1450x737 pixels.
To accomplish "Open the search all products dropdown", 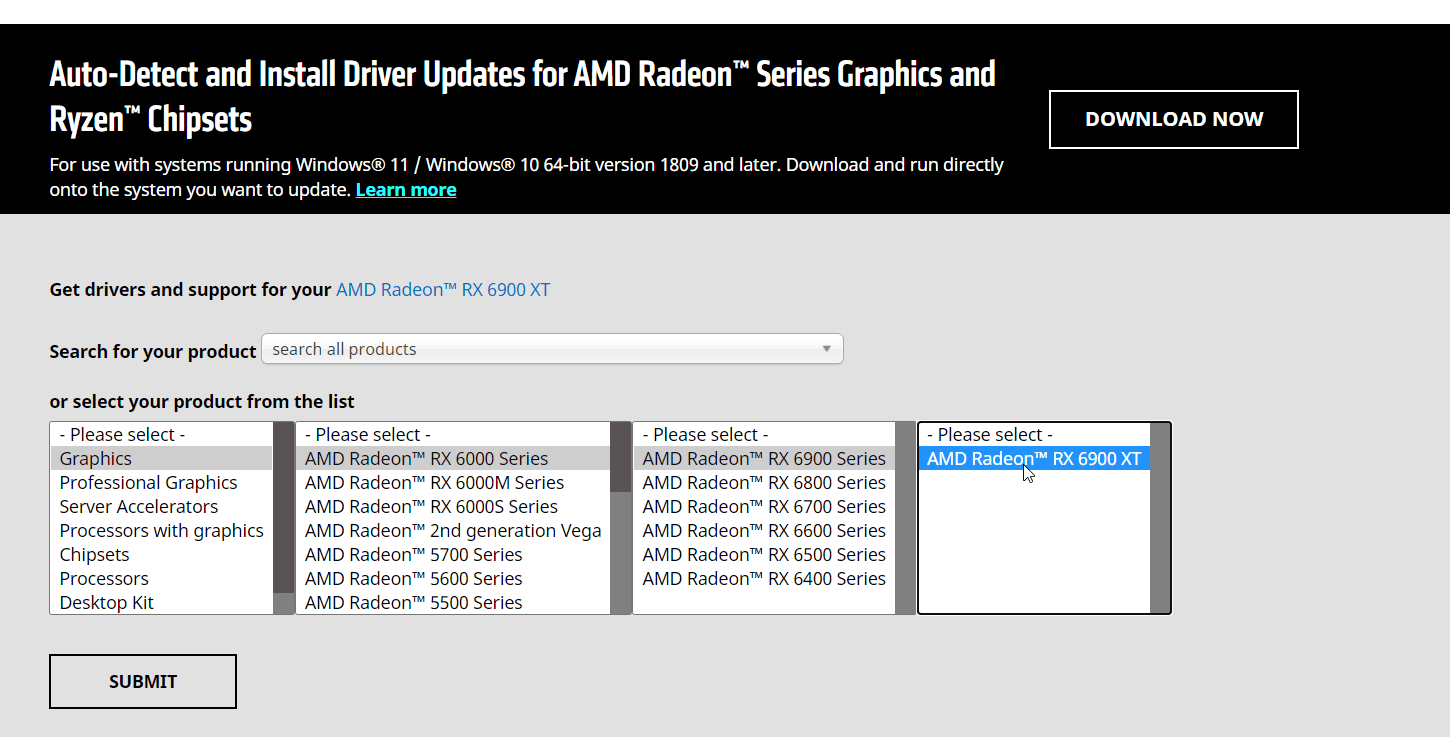I will pyautogui.click(x=551, y=348).
